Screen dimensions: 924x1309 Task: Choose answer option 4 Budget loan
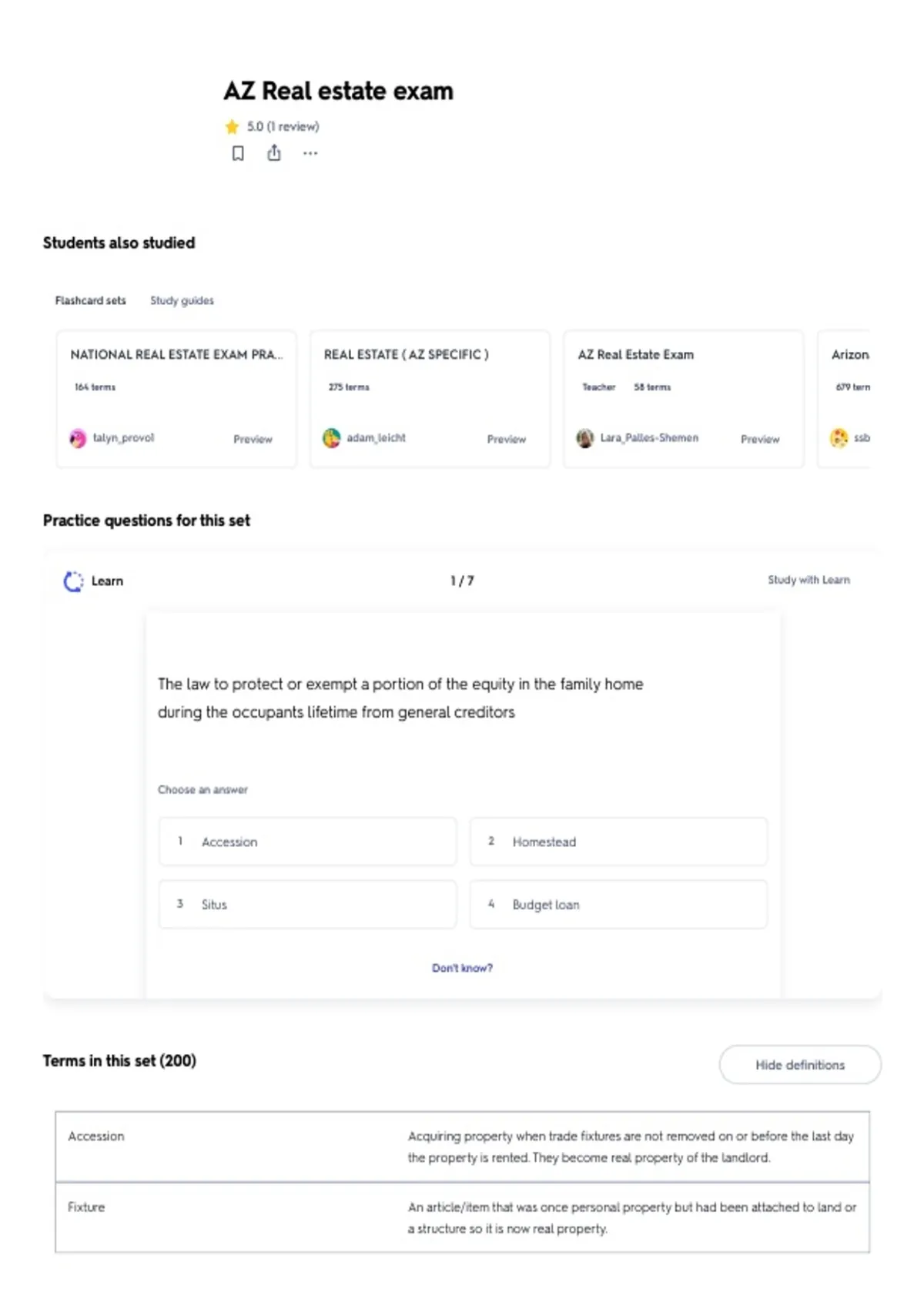click(619, 904)
